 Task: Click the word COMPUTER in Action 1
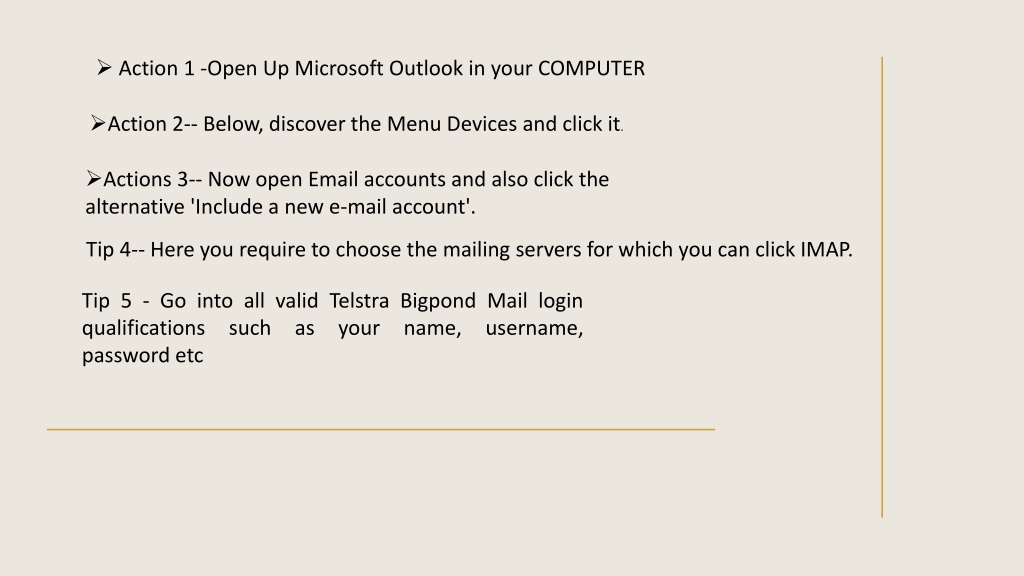pyautogui.click(x=591, y=69)
